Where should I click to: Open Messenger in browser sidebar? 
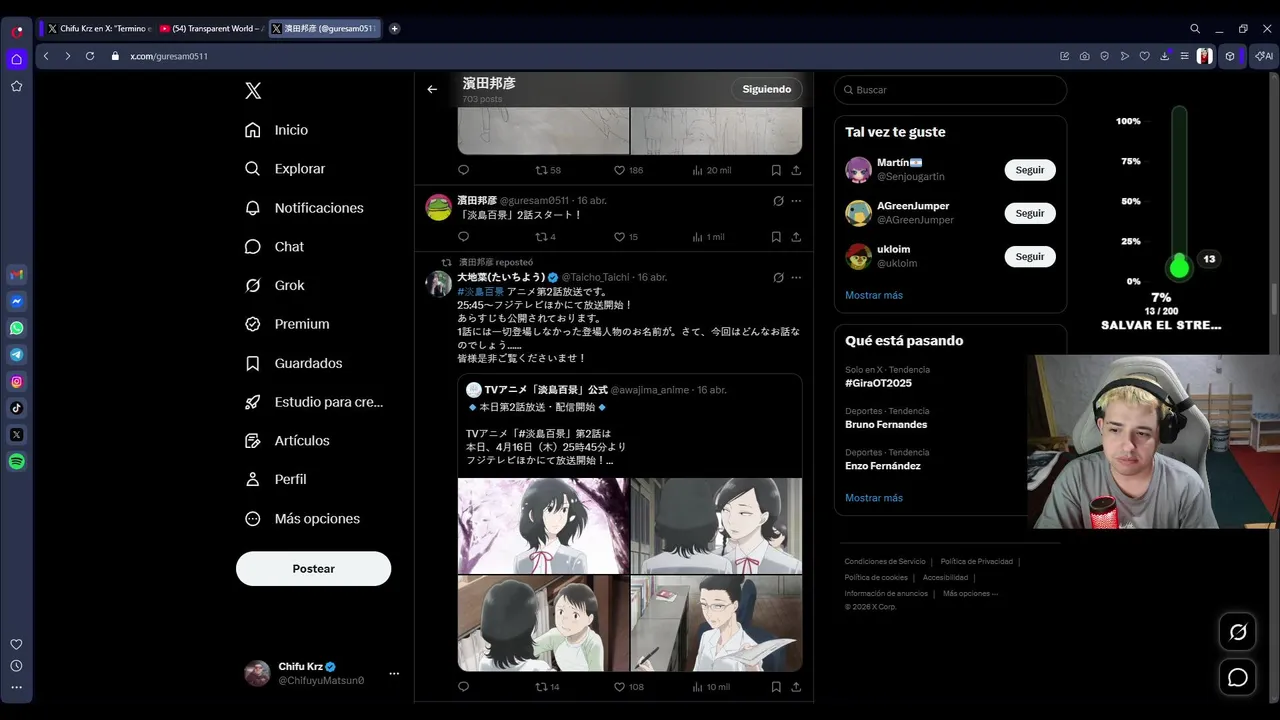pos(17,301)
